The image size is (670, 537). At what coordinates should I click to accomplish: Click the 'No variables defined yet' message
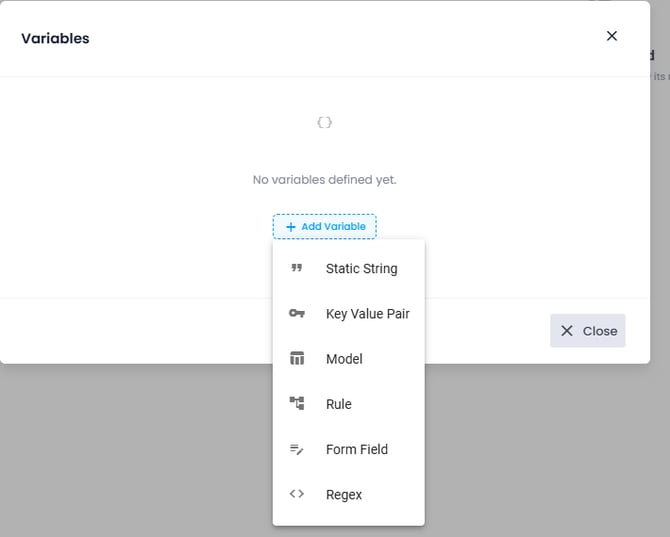[x=324, y=180]
